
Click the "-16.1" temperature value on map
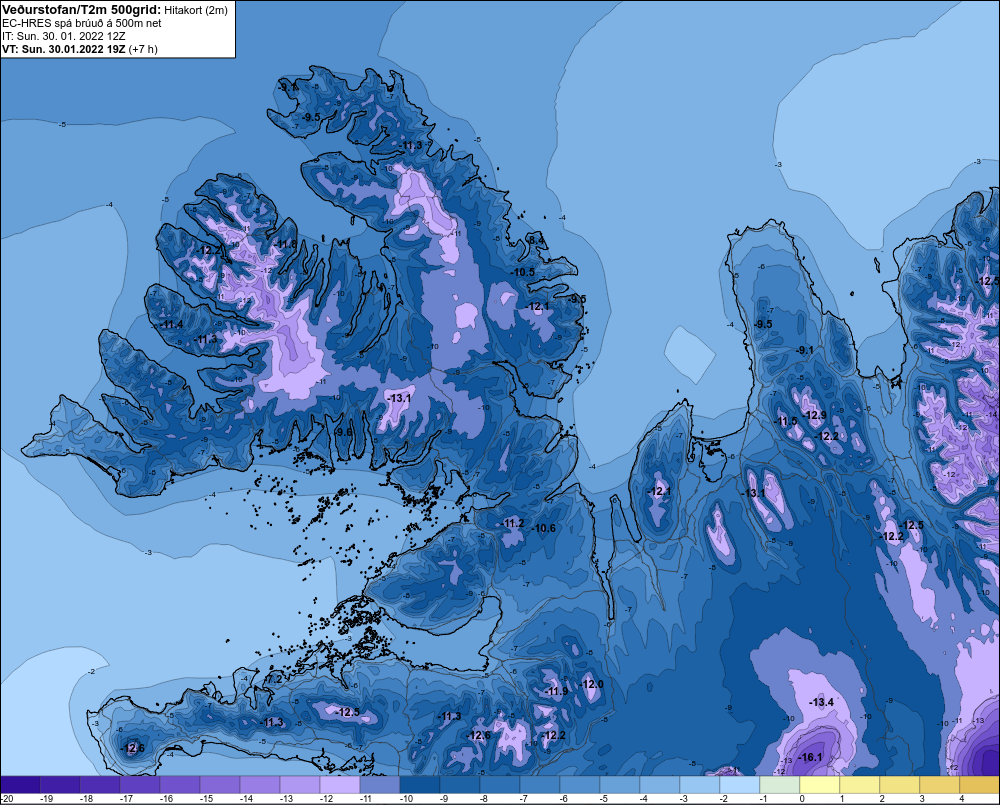point(810,758)
